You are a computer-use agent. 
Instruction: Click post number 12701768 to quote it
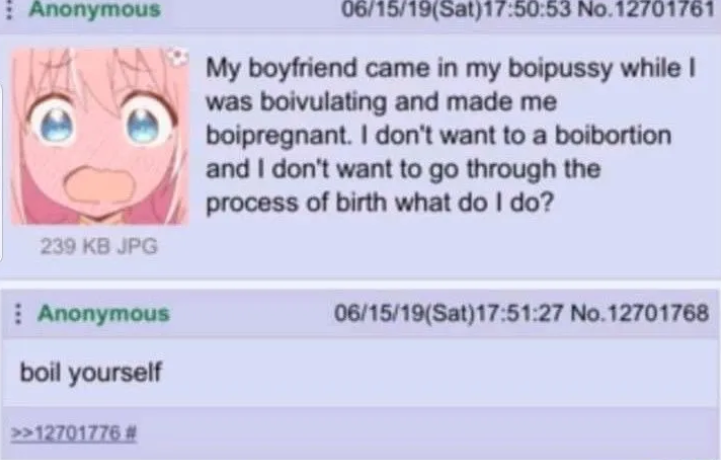pos(658,313)
